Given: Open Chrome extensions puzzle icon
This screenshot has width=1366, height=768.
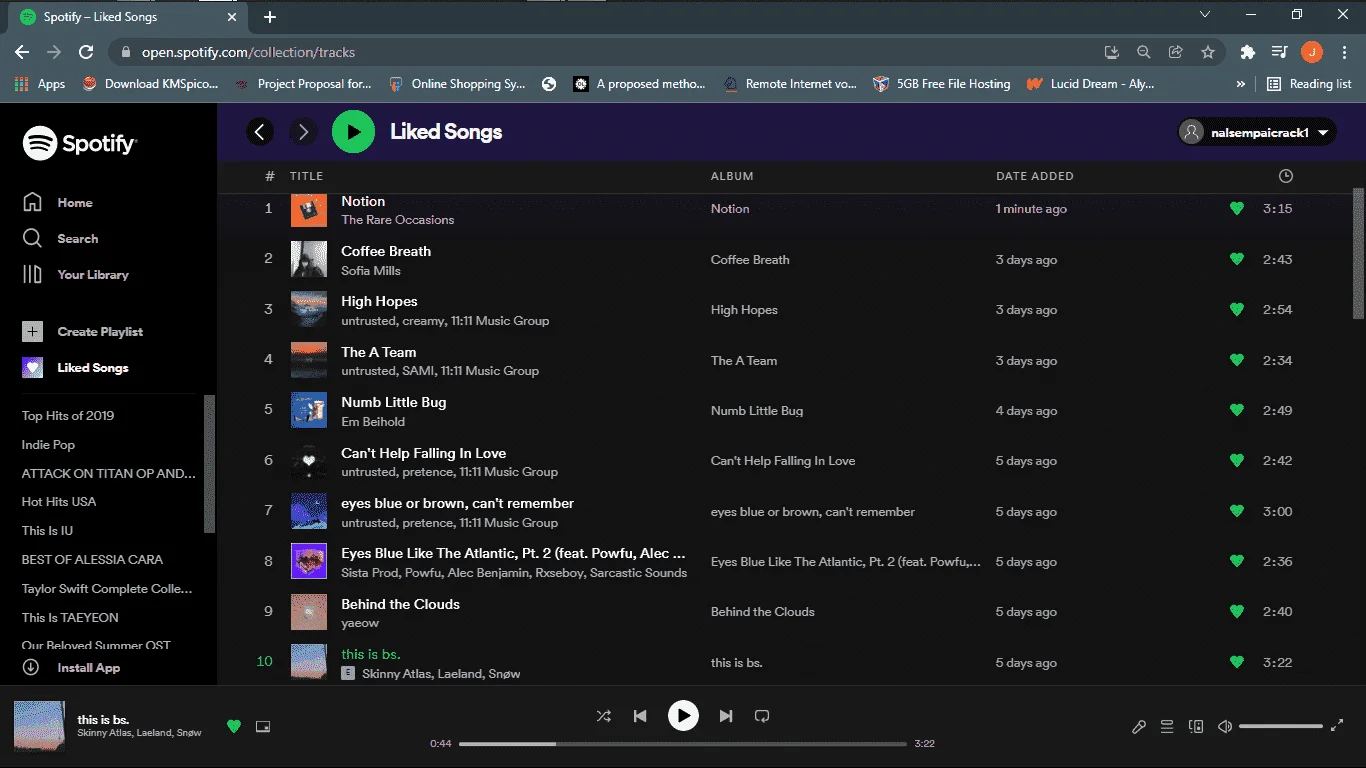Looking at the screenshot, I should [x=1247, y=52].
